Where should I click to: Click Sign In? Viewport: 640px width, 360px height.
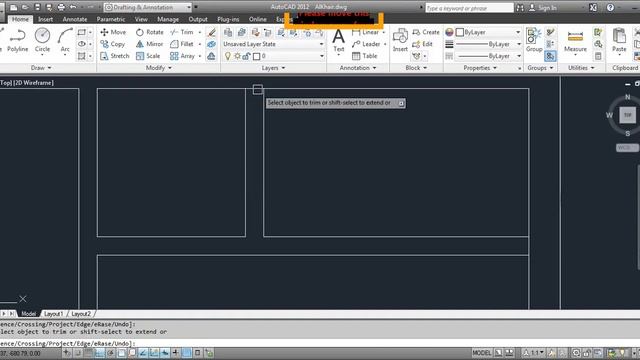(x=542, y=7)
